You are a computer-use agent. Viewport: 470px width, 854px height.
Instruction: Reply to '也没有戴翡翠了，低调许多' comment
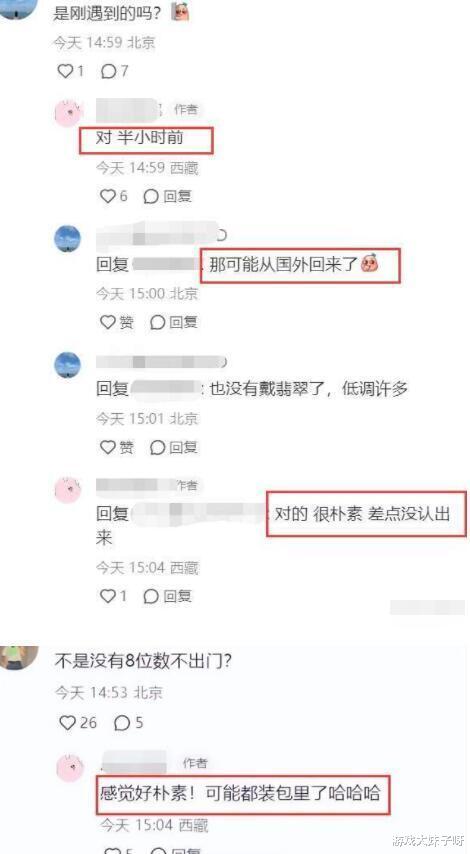point(174,448)
